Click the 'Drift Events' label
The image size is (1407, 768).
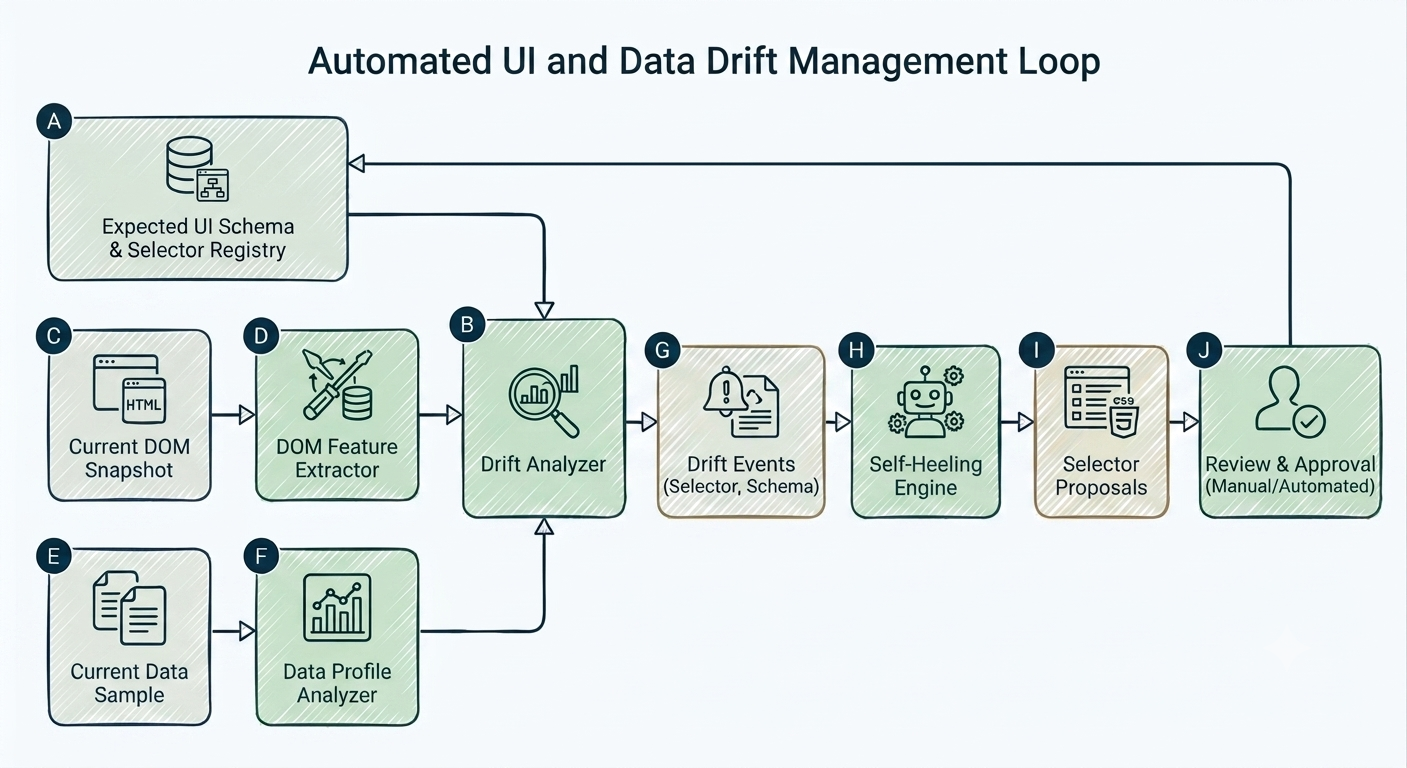coord(741,464)
